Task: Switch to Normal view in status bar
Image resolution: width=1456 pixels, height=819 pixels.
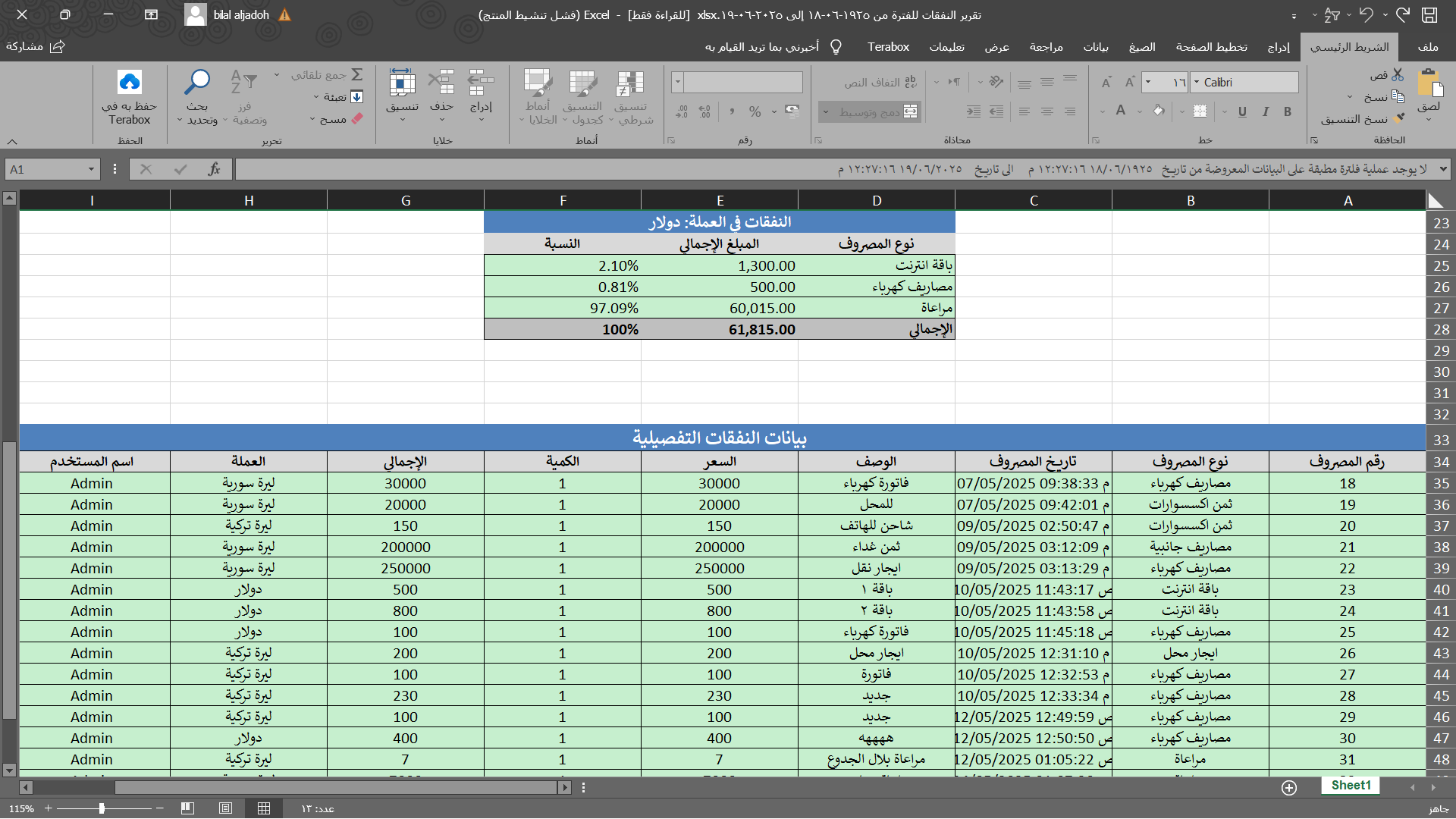Action: (x=263, y=808)
